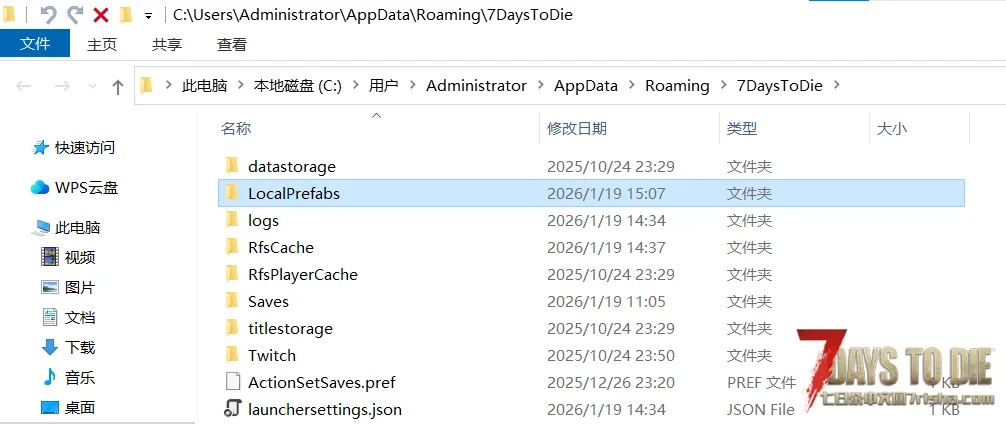Click the undo arrow in quick access toolbar
The width and height of the screenshot is (1006, 424).
[x=48, y=15]
